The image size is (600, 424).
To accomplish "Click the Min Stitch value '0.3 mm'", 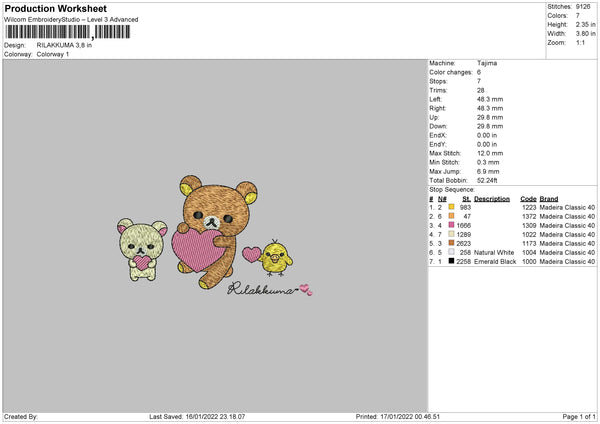I will [488, 162].
